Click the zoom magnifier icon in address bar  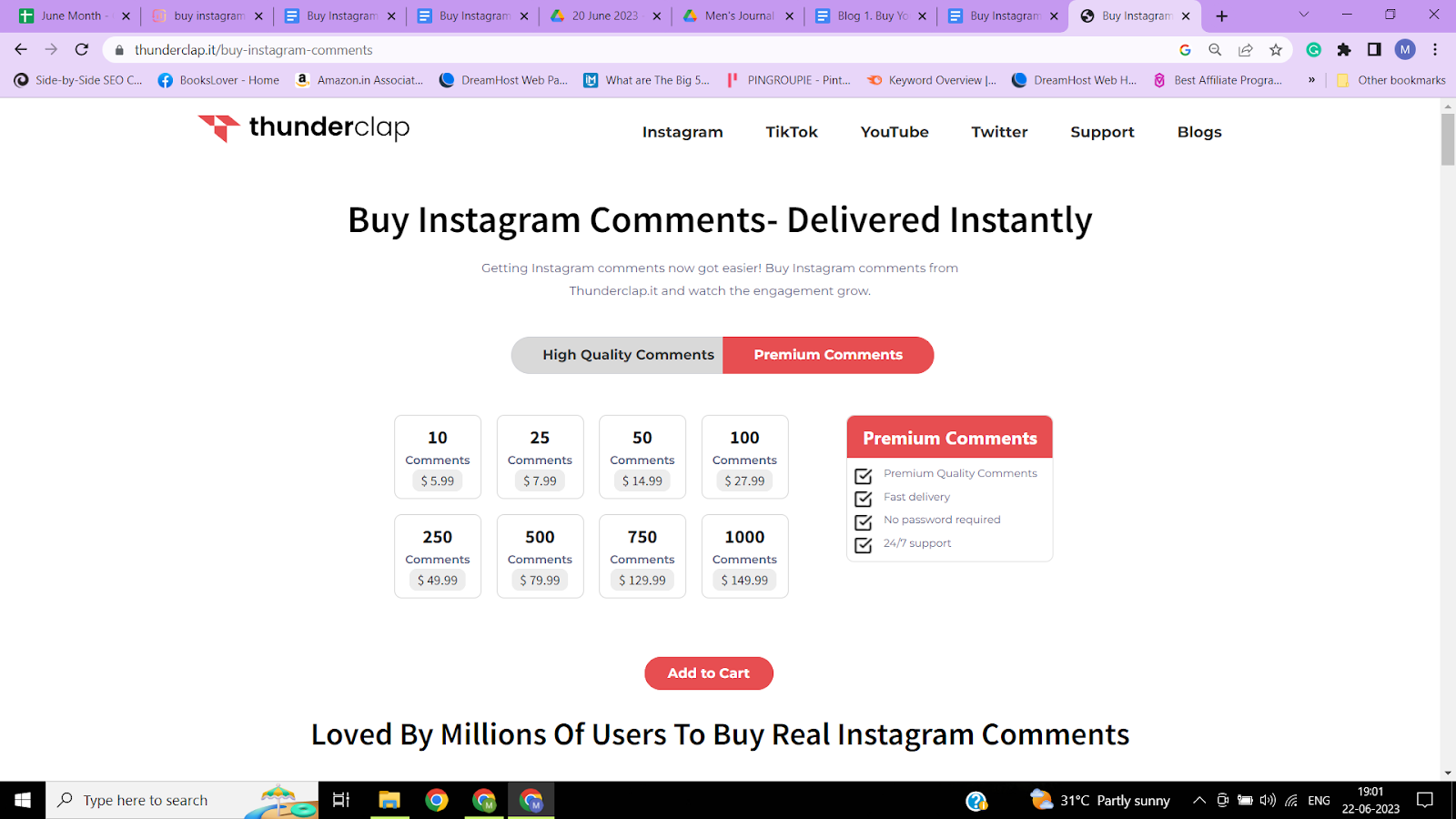[1215, 50]
